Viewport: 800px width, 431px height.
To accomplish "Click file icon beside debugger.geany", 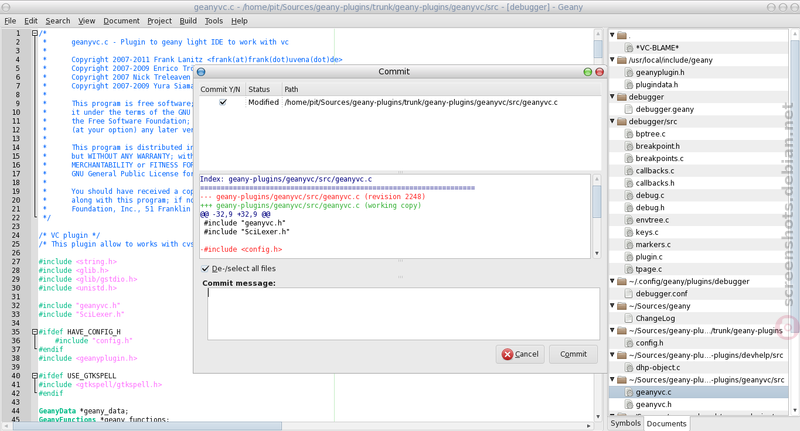I will (x=629, y=109).
